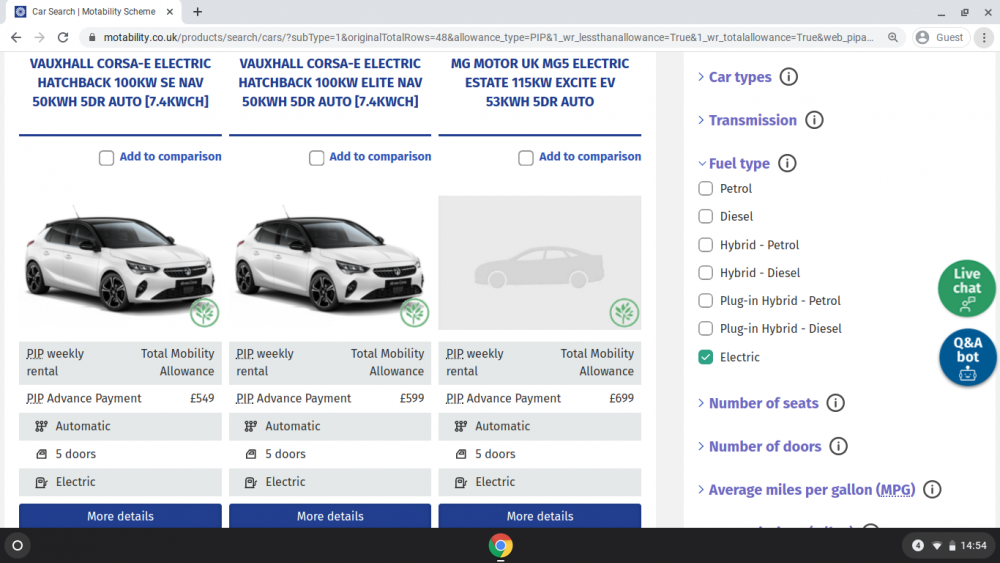This screenshot has height=563, width=1000.
Task: Open the system tray showing 14:54
Action: click(x=949, y=546)
